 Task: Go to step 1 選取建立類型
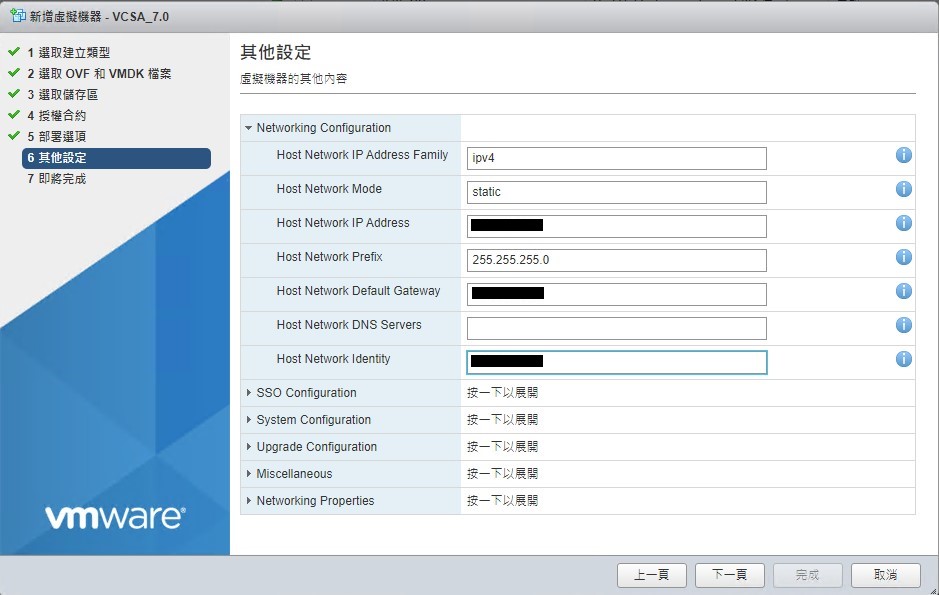tap(68, 53)
